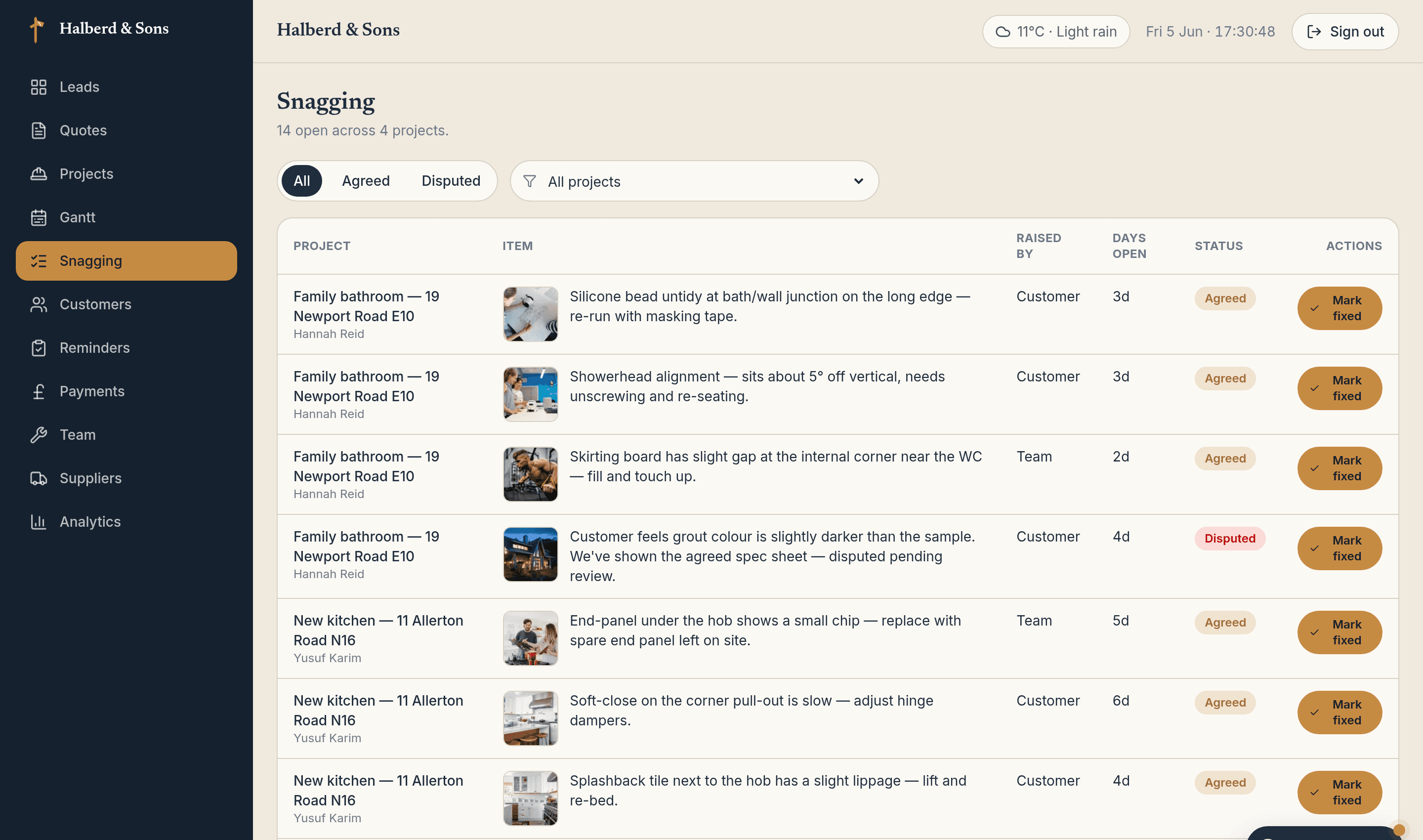Click '14 open across 4 projects.' text
Image resolution: width=1423 pixels, height=840 pixels.
[362, 130]
